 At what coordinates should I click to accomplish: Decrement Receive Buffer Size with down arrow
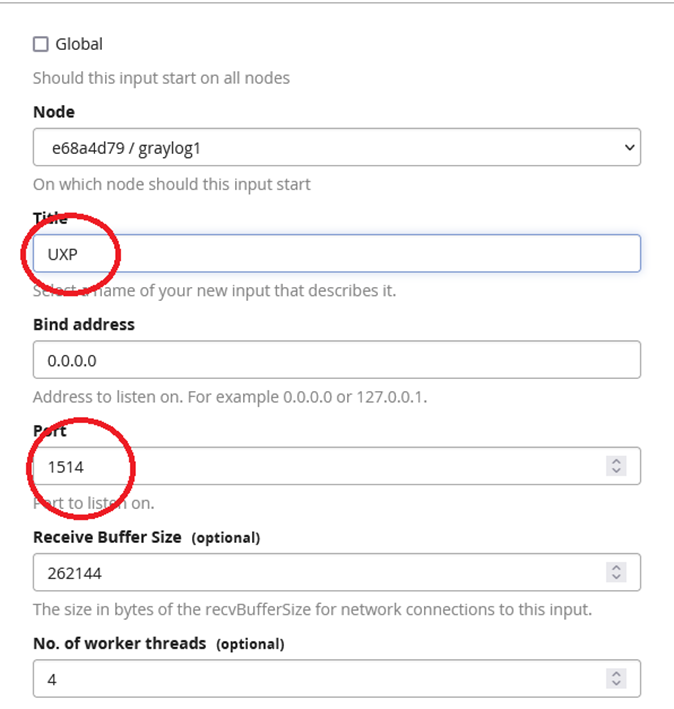tap(616, 578)
